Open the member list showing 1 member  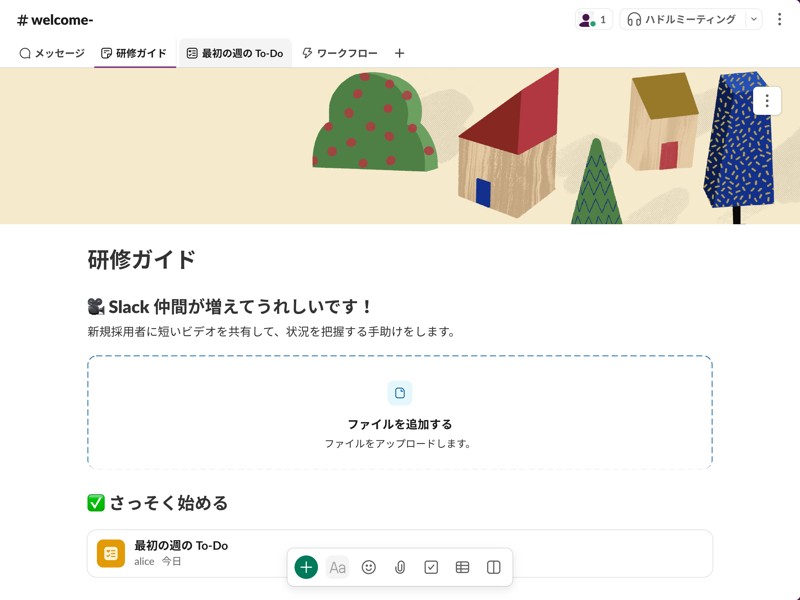tap(594, 20)
